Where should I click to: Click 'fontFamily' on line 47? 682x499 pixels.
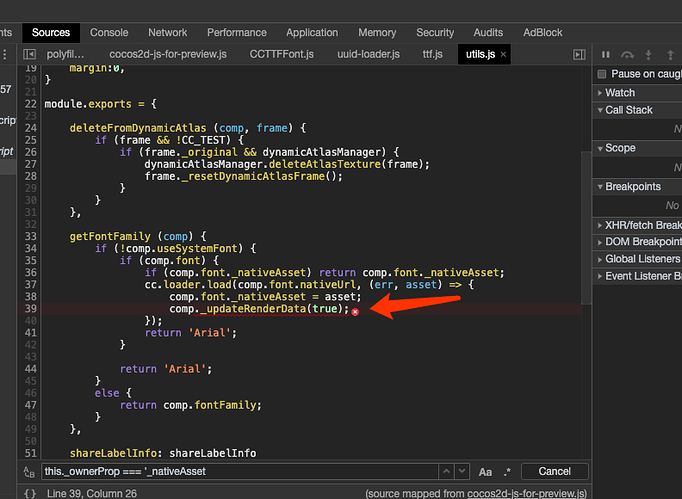click(x=225, y=405)
